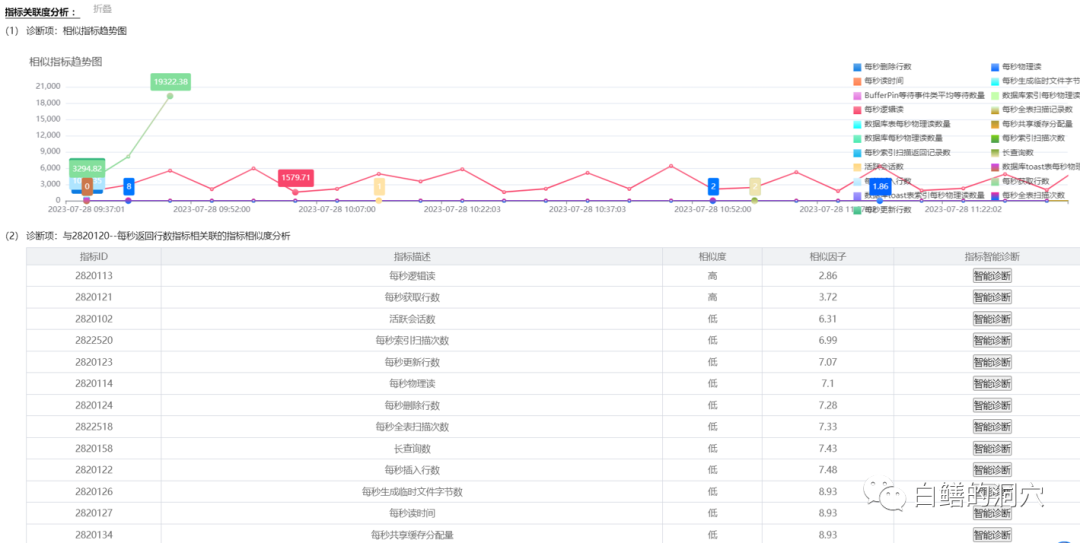
Task: Click the 每秒读时间 orange legend icon
Action: click(x=857, y=81)
